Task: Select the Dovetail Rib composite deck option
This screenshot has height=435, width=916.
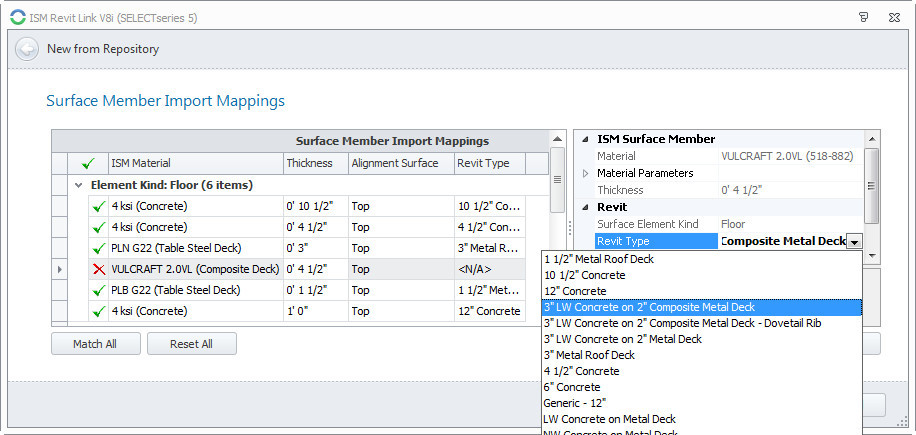Action: point(701,323)
